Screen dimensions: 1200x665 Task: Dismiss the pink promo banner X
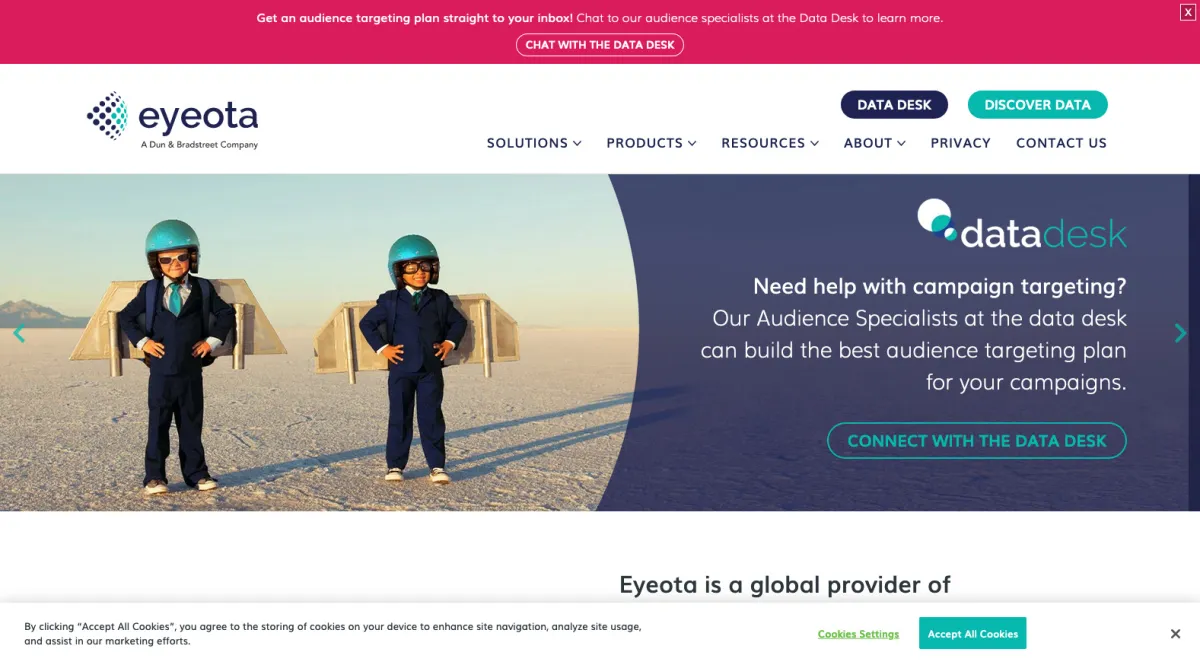point(1187,12)
